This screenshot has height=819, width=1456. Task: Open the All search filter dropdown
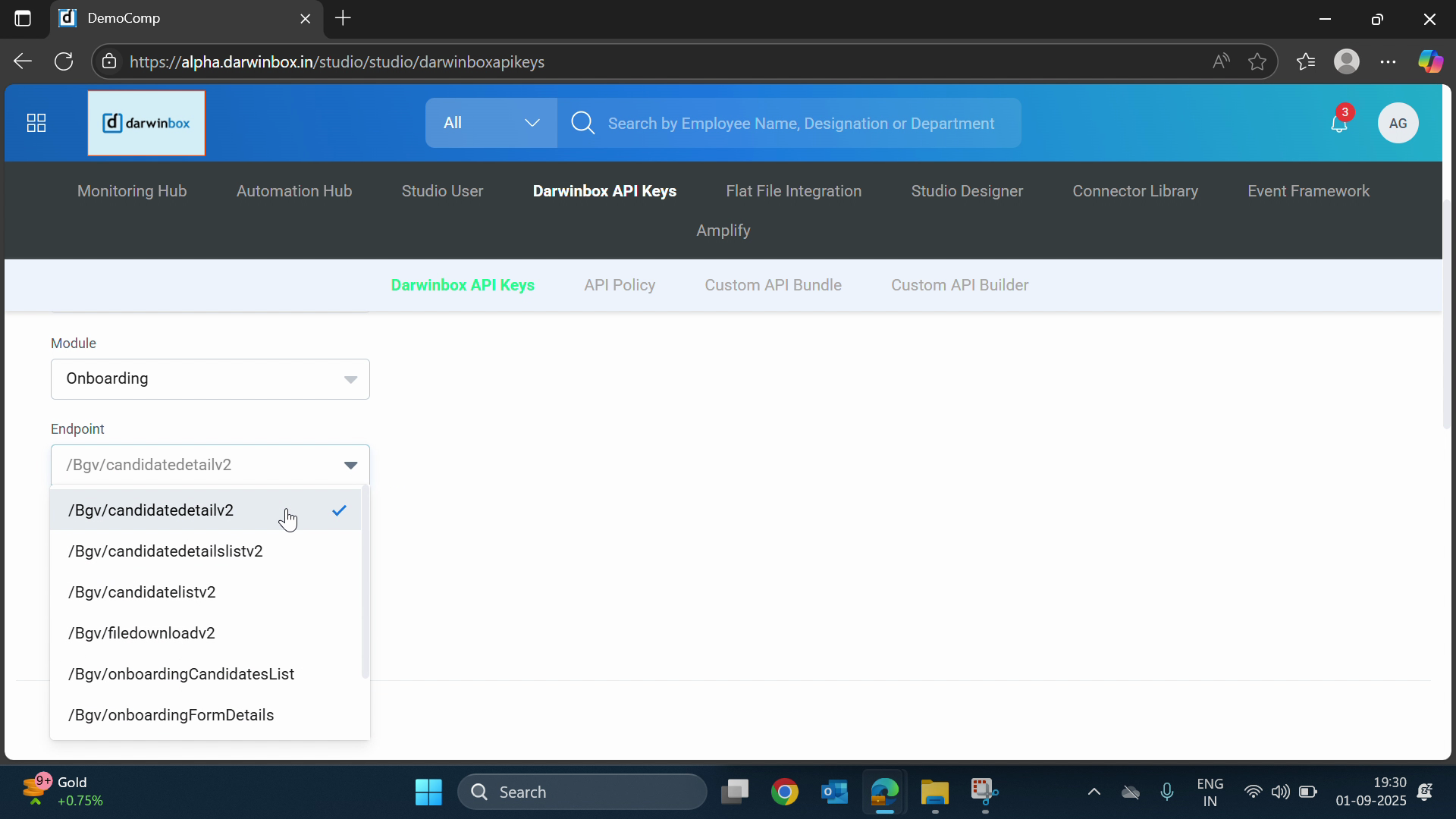pos(491,123)
